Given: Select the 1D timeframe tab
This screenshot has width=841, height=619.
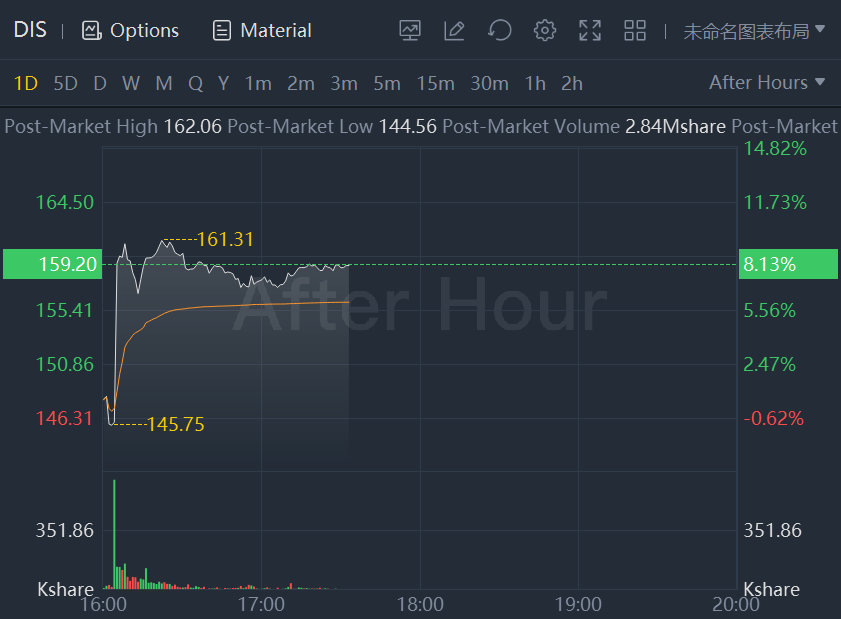Looking at the screenshot, I should pyautogui.click(x=26, y=84).
